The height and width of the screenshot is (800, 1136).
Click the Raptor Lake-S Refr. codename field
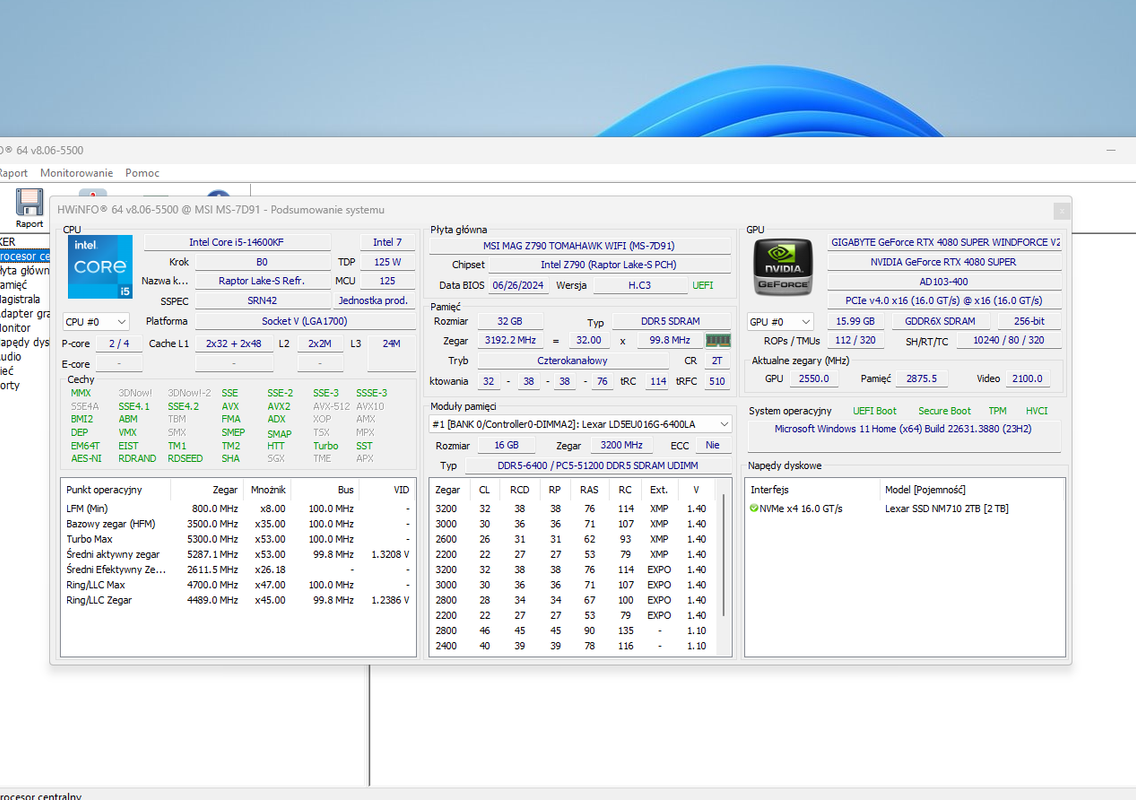pos(262,280)
